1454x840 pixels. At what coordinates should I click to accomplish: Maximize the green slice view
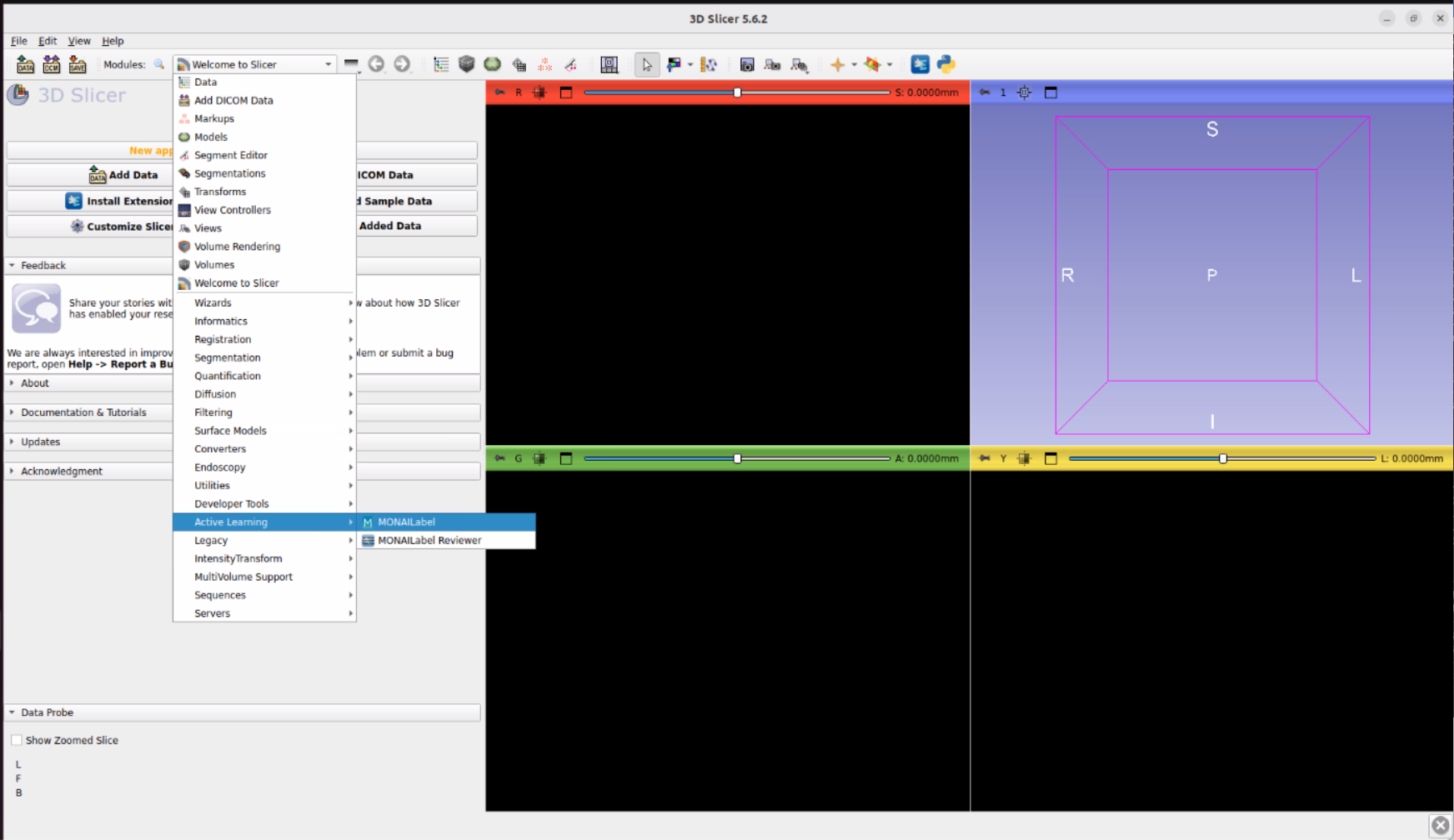click(566, 458)
